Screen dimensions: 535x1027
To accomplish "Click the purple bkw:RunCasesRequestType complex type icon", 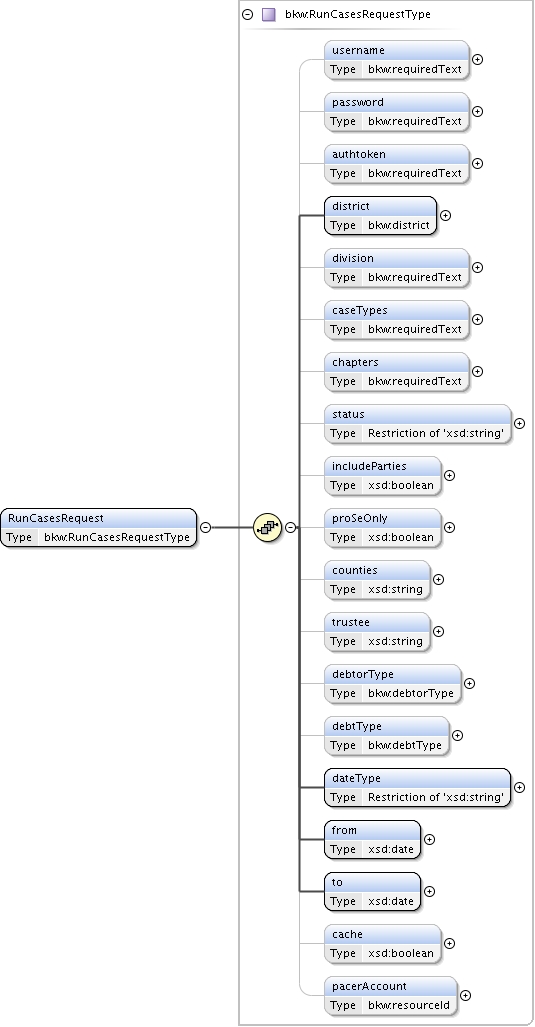I will click(268, 14).
